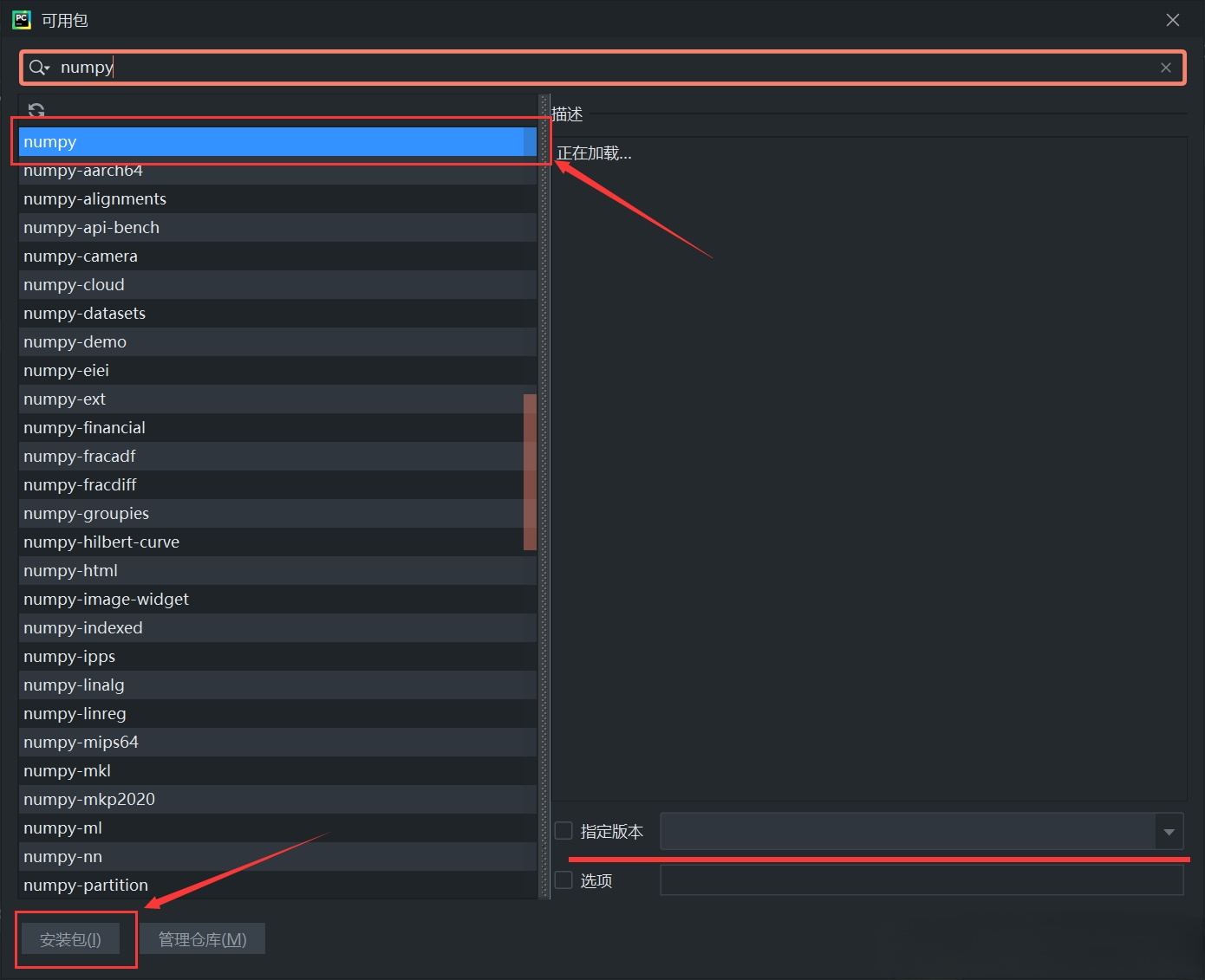Click the splitter handle between list and description
The height and width of the screenshot is (980, 1205).
coord(544,496)
